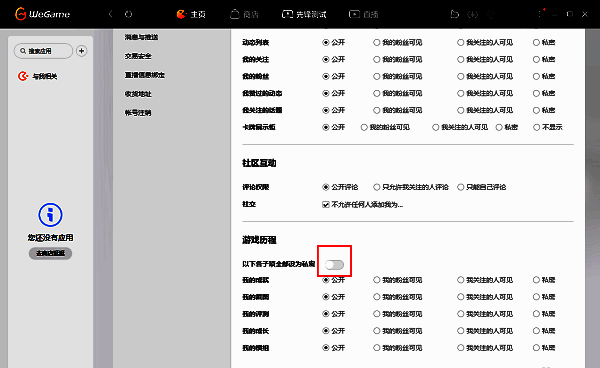Open 收货地址 settings
This screenshot has height=368, width=600.
coord(138,94)
